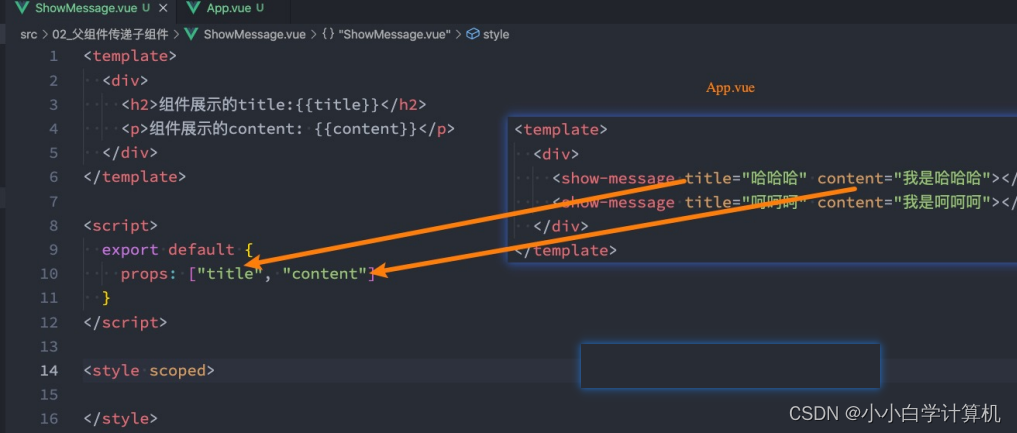Image resolution: width=1017 pixels, height=433 pixels.
Task: Open the quoted "ShowMessage.vue" symbol breadcrumb
Action: (x=395, y=34)
